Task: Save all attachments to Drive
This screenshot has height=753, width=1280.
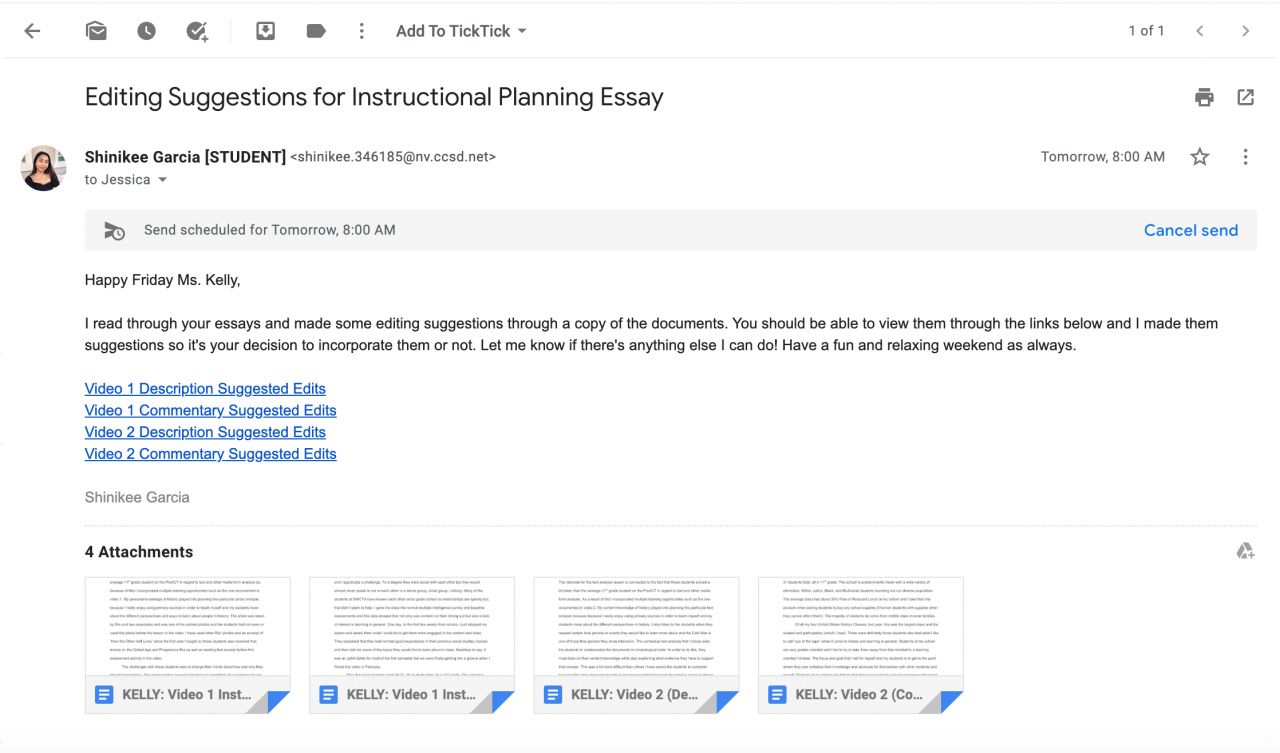Action: click(1245, 551)
